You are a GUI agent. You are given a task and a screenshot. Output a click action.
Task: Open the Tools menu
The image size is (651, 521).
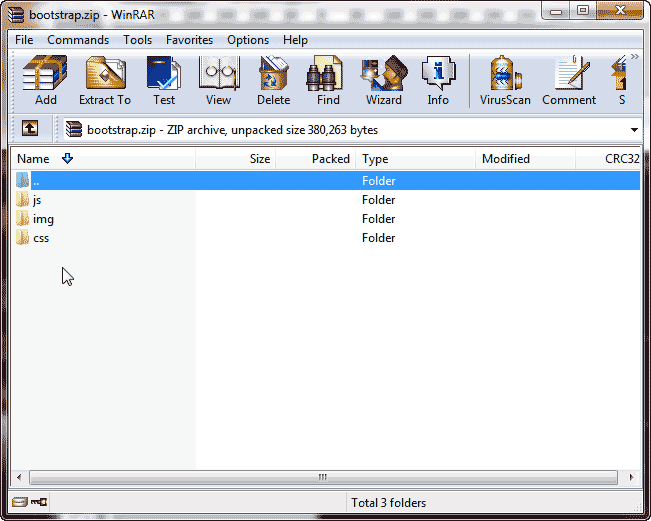pos(137,40)
